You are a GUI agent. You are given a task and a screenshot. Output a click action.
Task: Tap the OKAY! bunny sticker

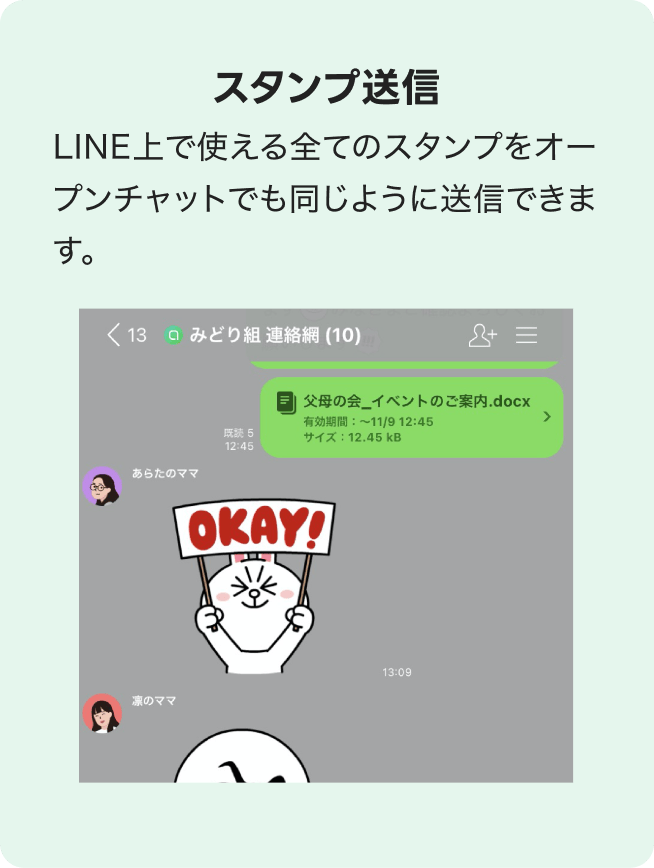coord(254,587)
